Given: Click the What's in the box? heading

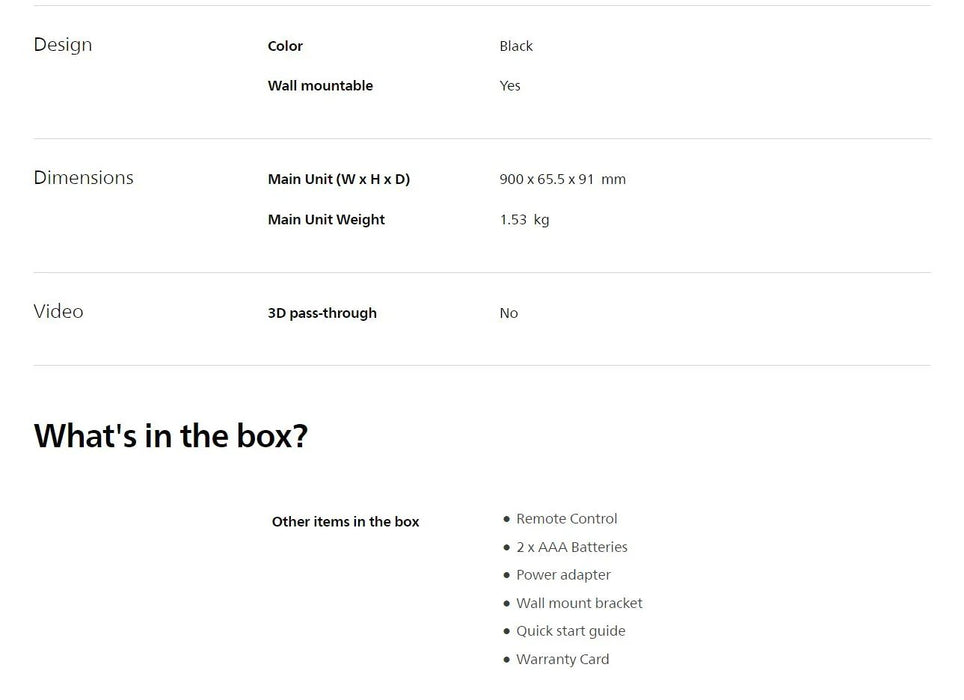Looking at the screenshot, I should pos(171,436).
